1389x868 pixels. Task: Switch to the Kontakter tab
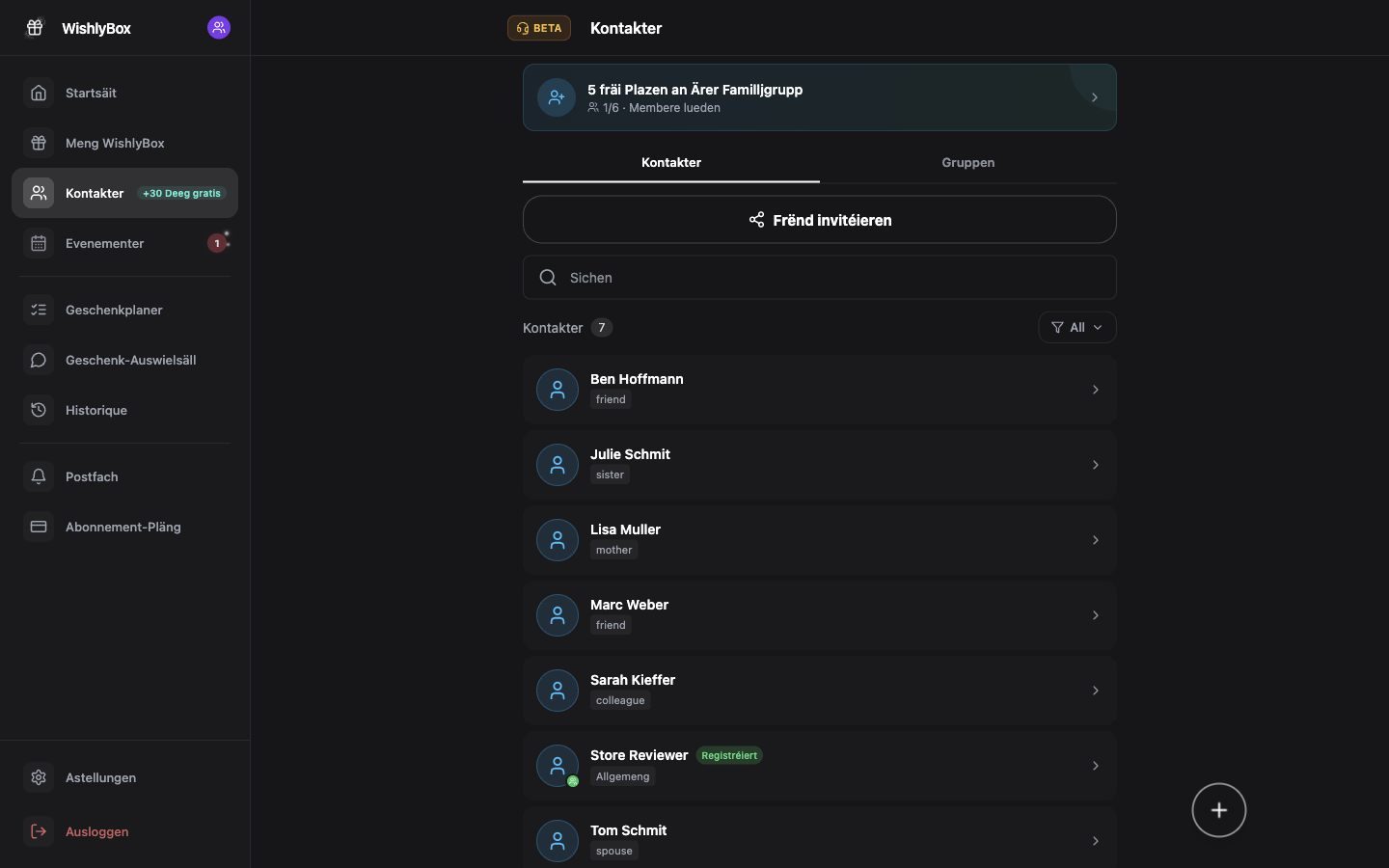pos(671,162)
